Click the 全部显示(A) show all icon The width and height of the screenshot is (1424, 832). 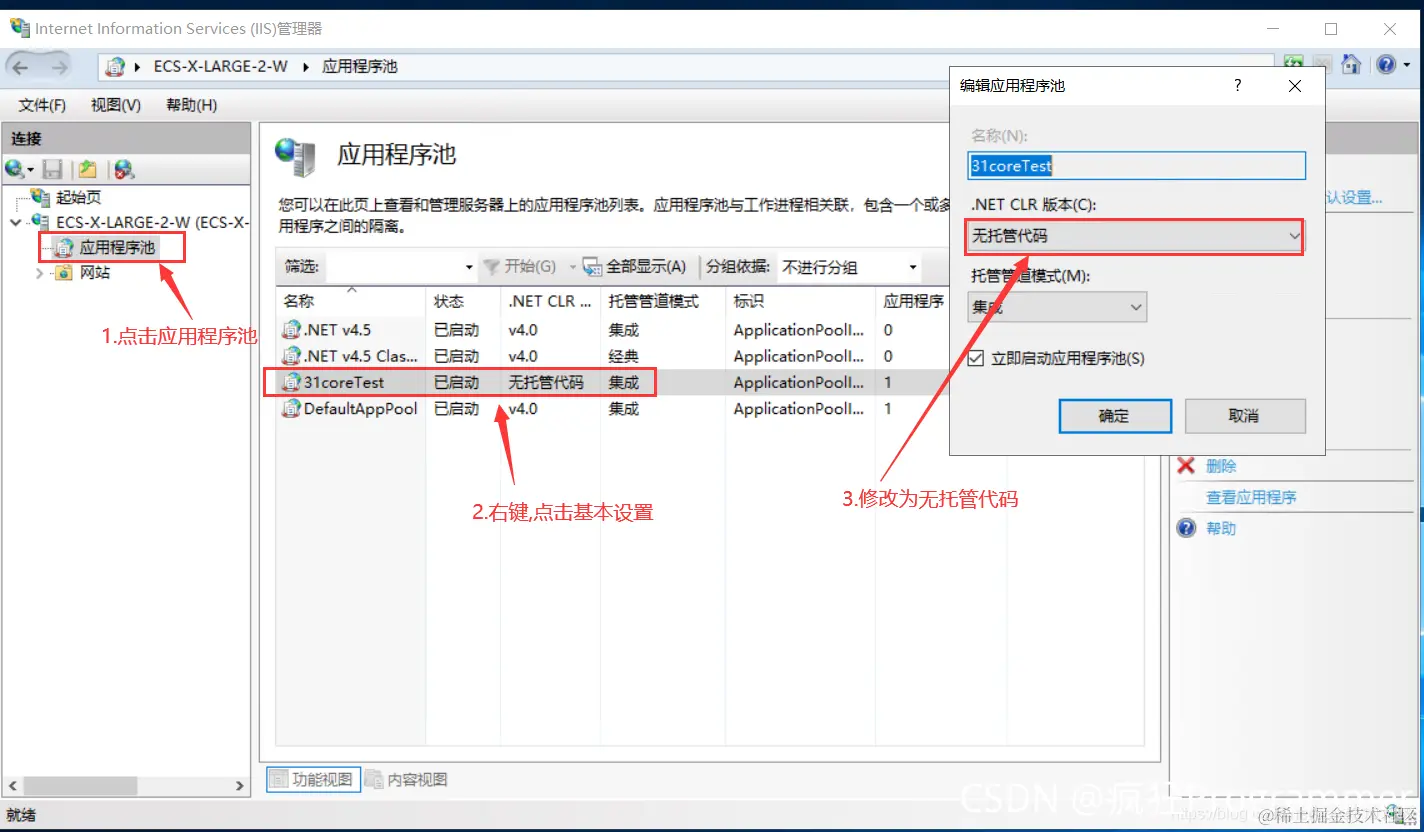[x=592, y=267]
